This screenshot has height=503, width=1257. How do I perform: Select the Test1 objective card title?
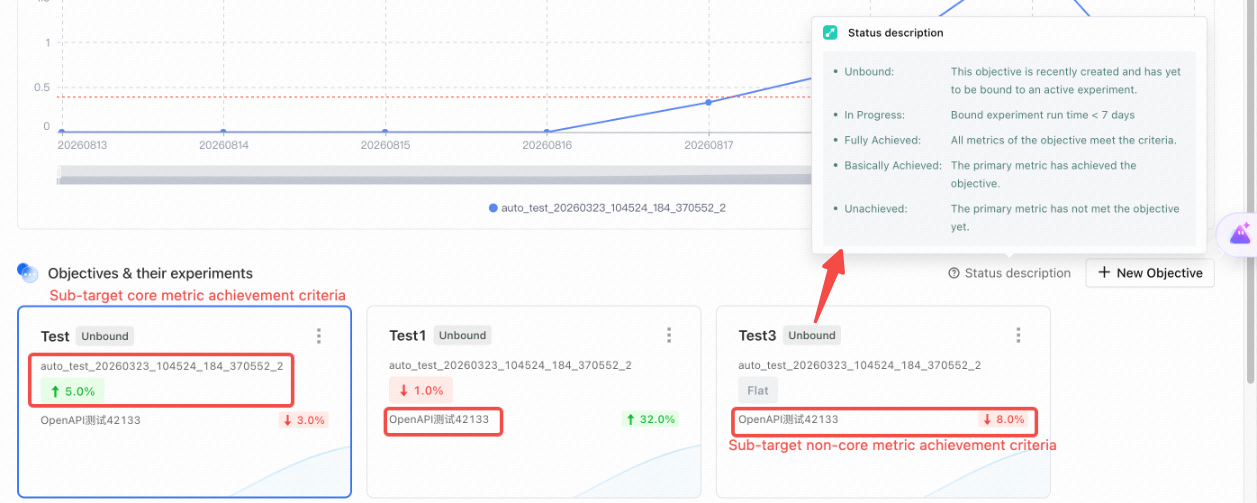(x=407, y=336)
